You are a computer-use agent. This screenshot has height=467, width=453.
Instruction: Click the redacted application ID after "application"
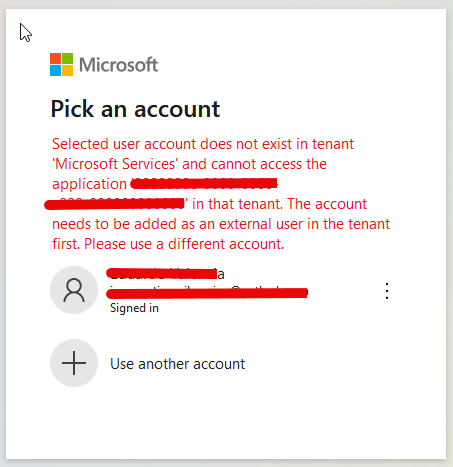pyautogui.click(x=204, y=183)
